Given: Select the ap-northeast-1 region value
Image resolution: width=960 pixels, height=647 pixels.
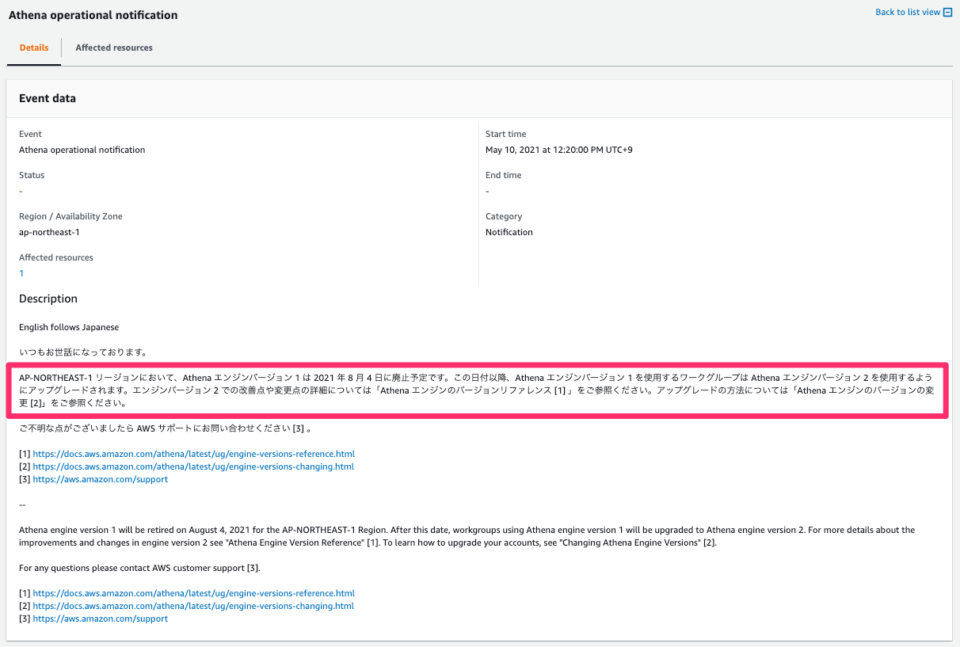Looking at the screenshot, I should [48, 231].
